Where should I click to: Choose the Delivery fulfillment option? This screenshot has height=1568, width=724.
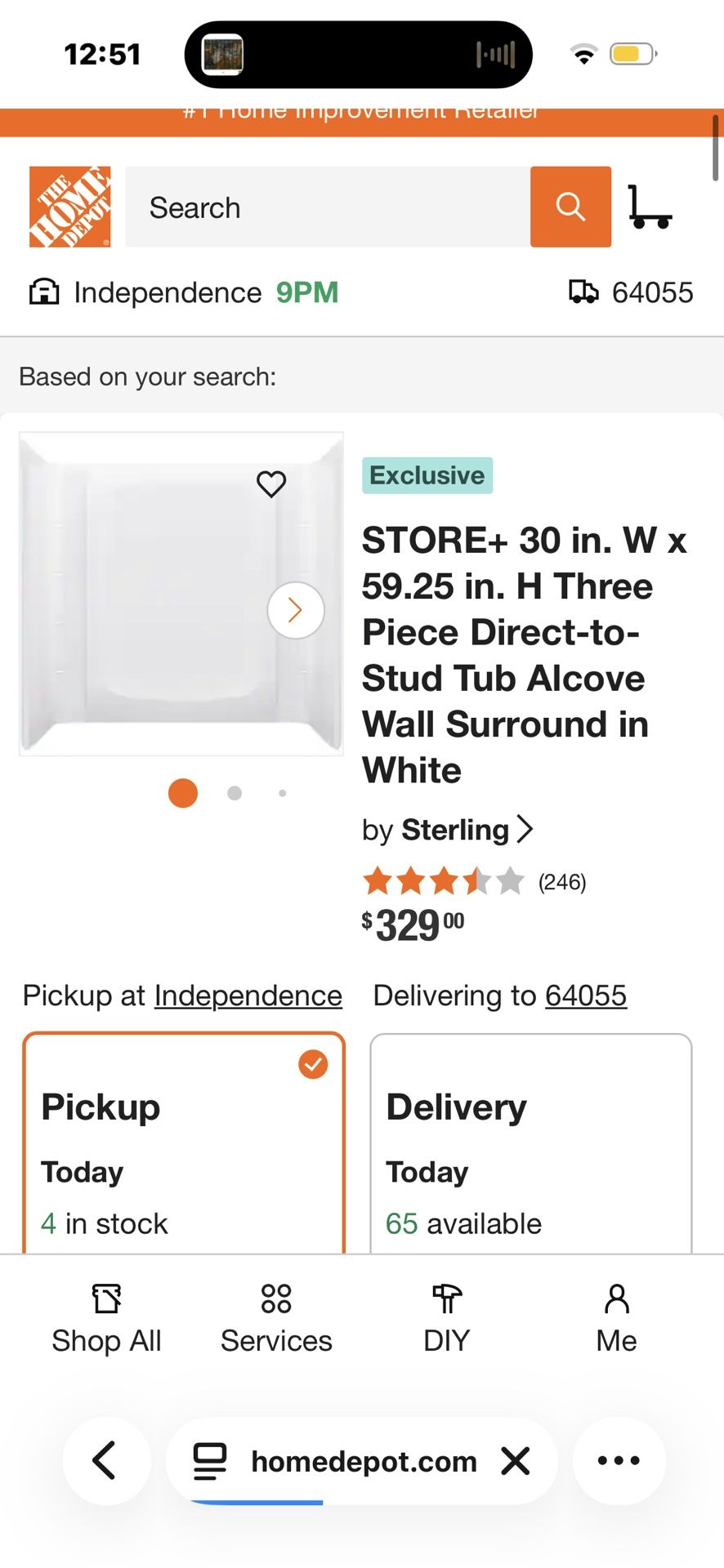pos(530,1143)
